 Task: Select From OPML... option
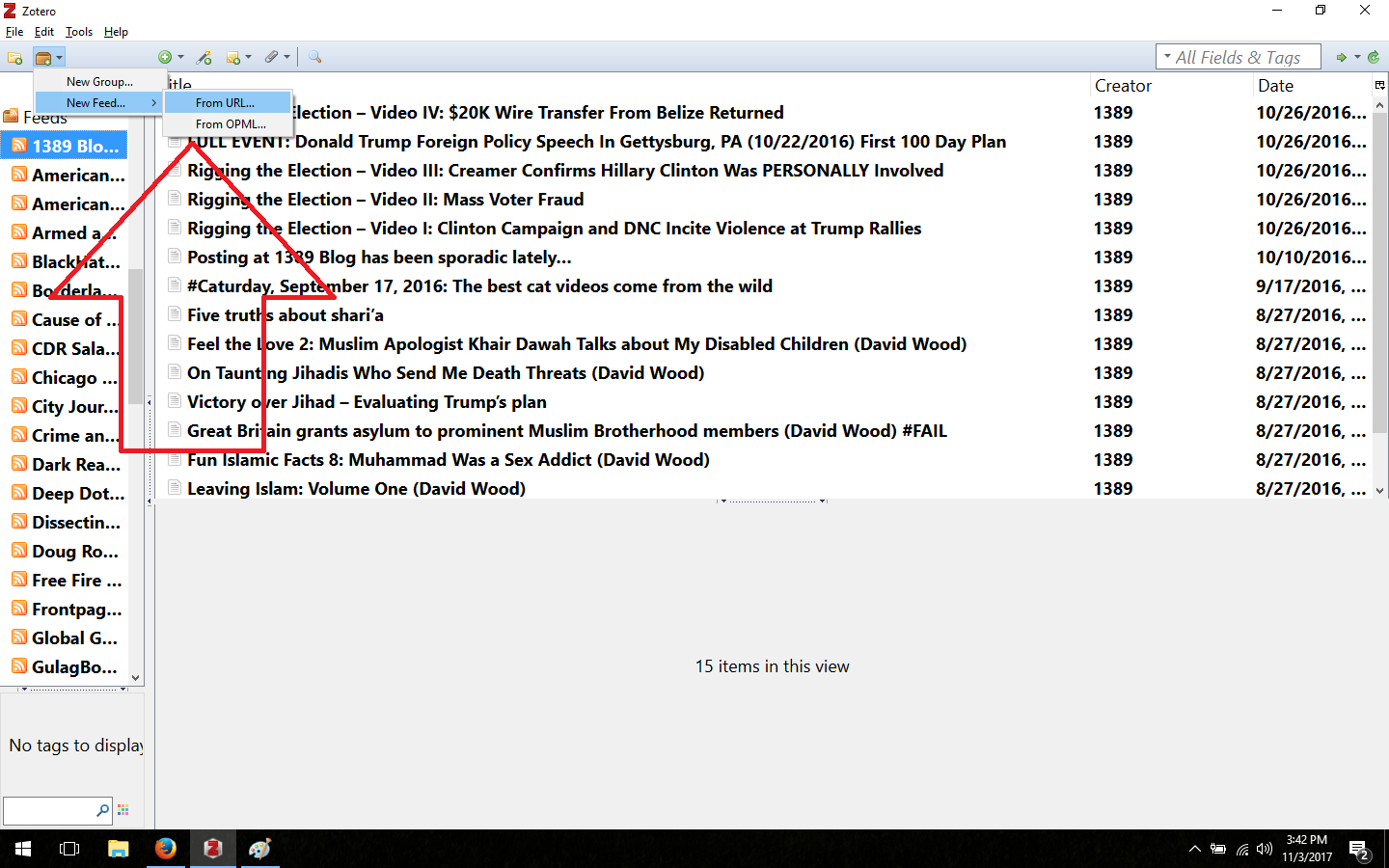click(229, 124)
